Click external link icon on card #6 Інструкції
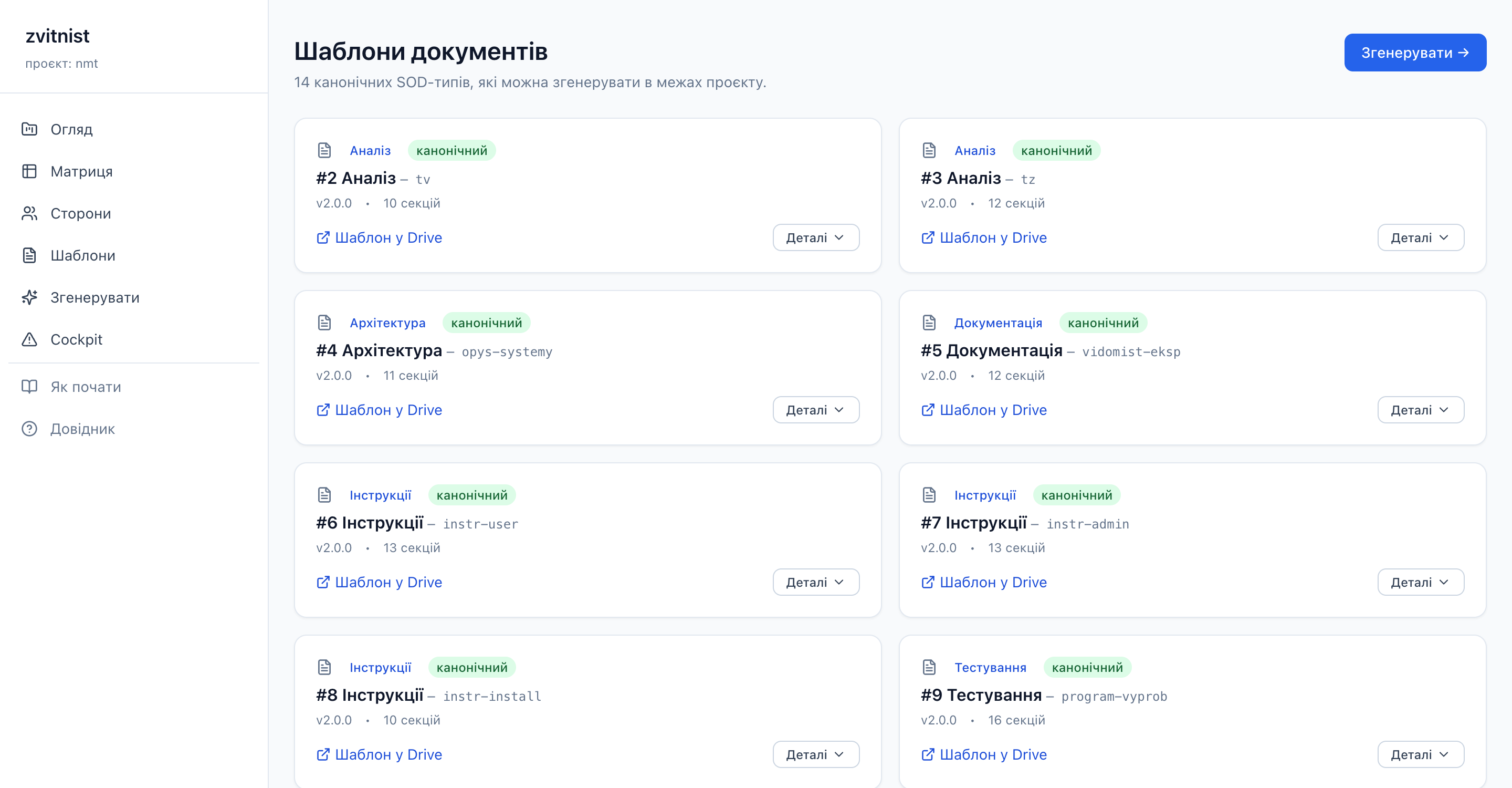 tap(323, 582)
